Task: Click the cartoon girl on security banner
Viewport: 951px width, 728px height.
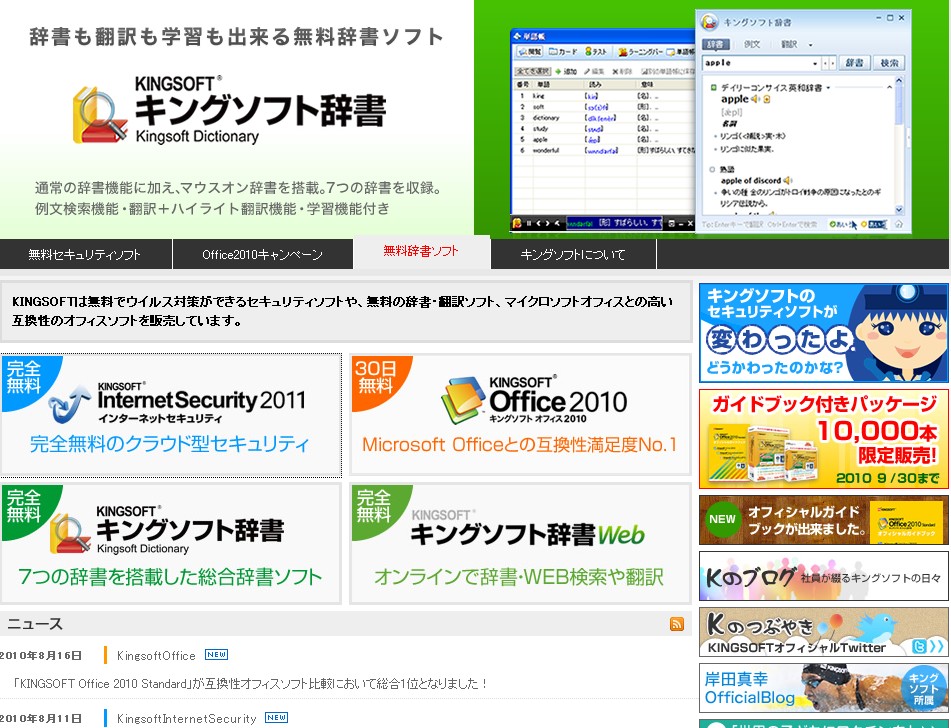Action: click(899, 333)
